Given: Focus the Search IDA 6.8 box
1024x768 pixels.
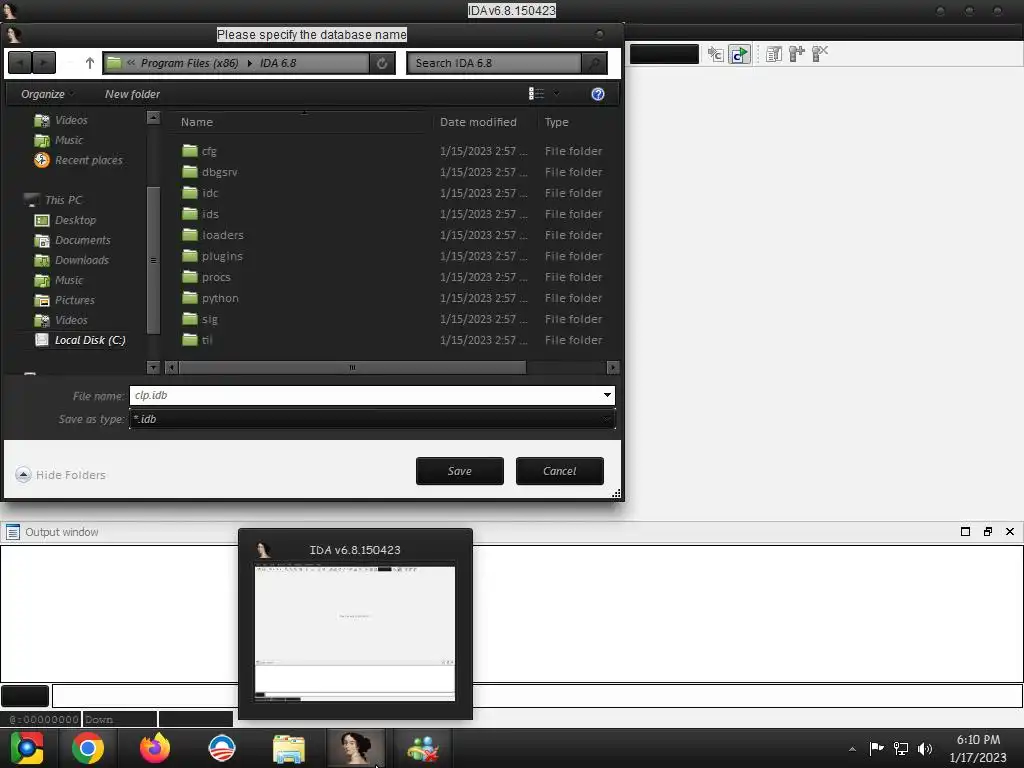Looking at the screenshot, I should pyautogui.click(x=494, y=63).
